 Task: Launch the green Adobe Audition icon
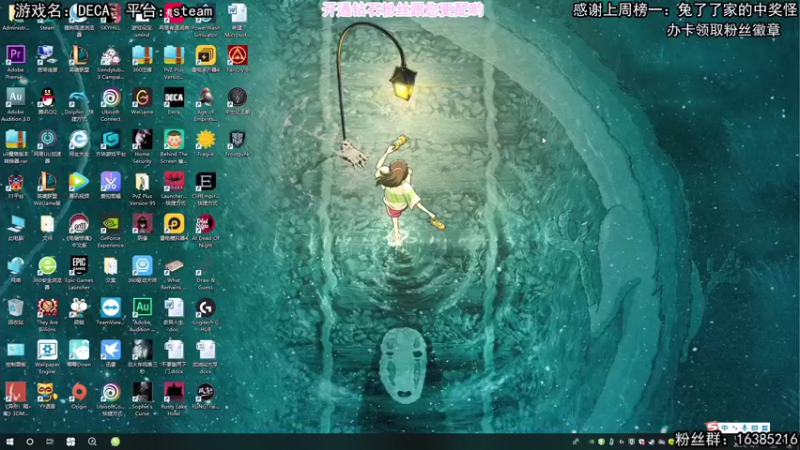pos(142,315)
